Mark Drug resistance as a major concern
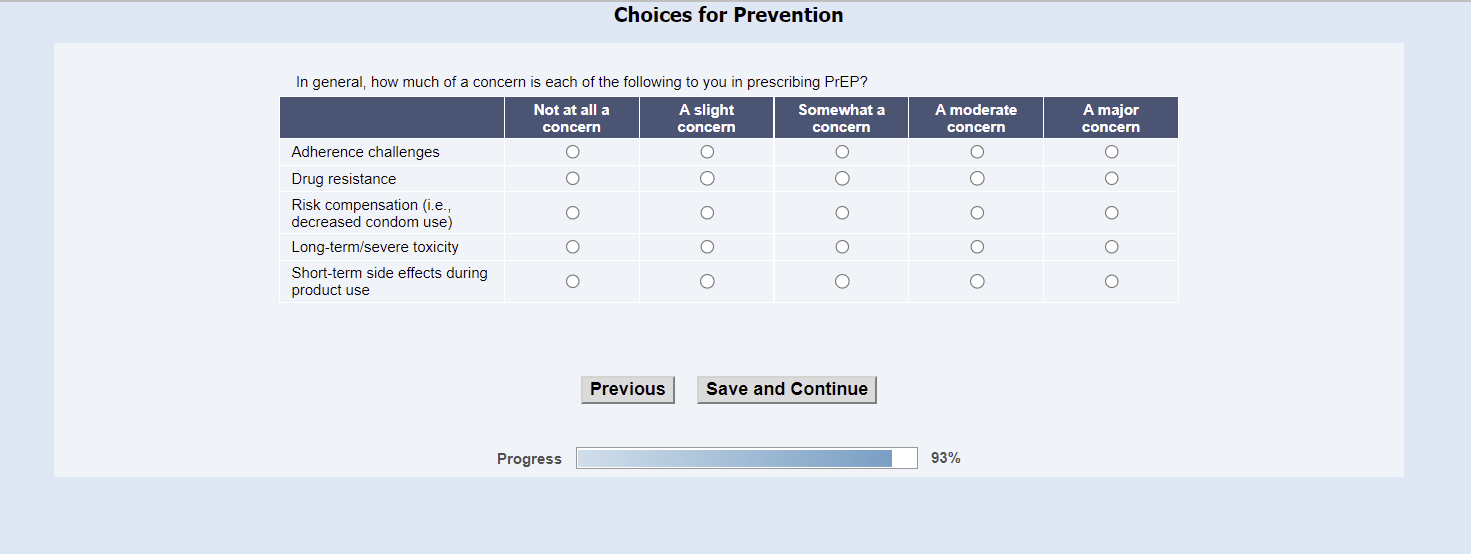Screen dimensions: 1471x554 [1111, 179]
